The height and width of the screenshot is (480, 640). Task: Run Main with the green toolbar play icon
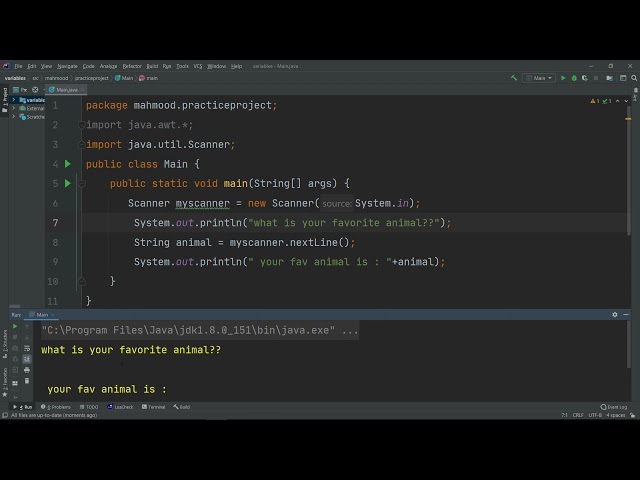[x=563, y=78]
